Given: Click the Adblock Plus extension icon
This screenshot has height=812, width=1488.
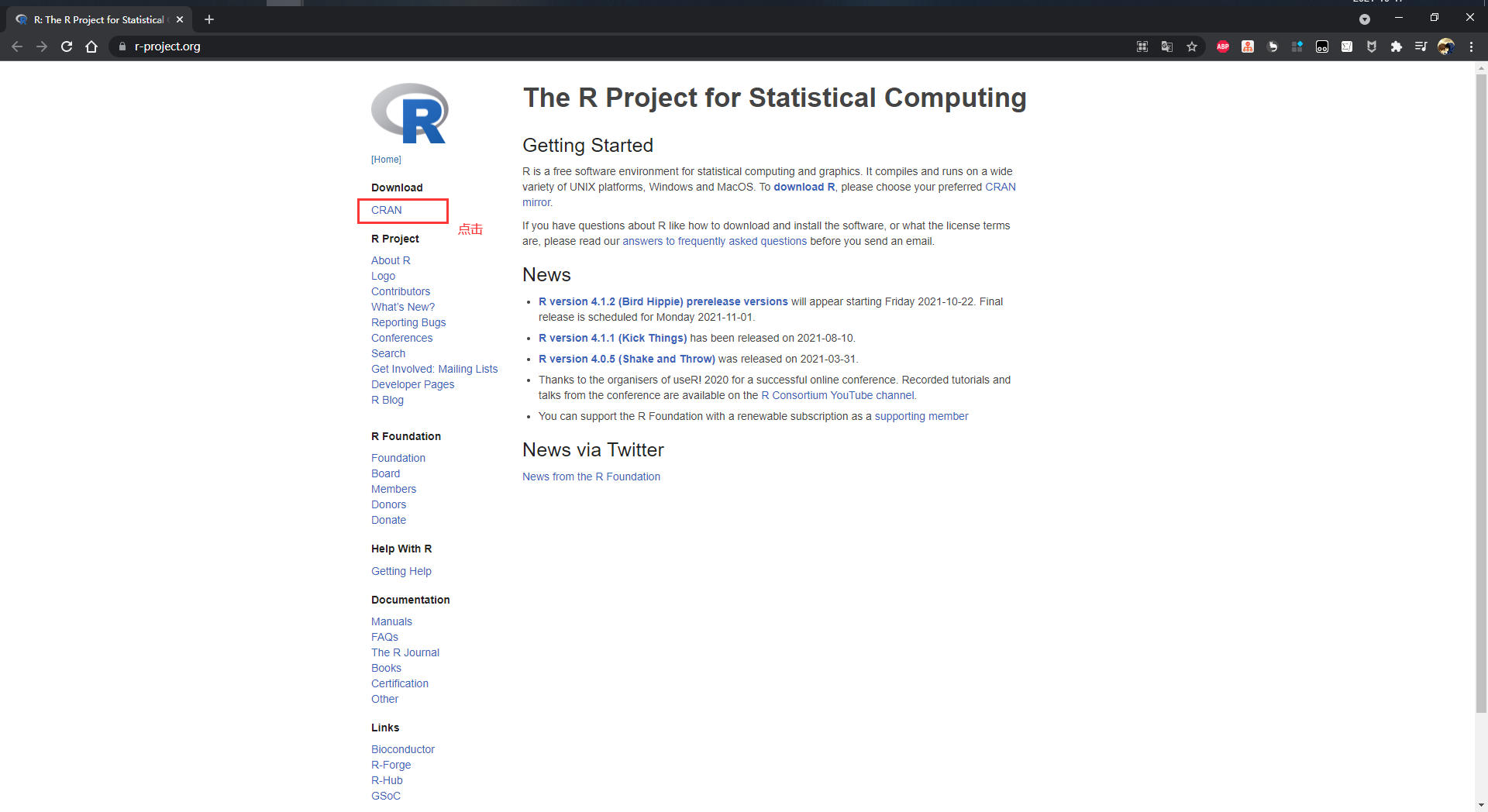Looking at the screenshot, I should [1222, 46].
